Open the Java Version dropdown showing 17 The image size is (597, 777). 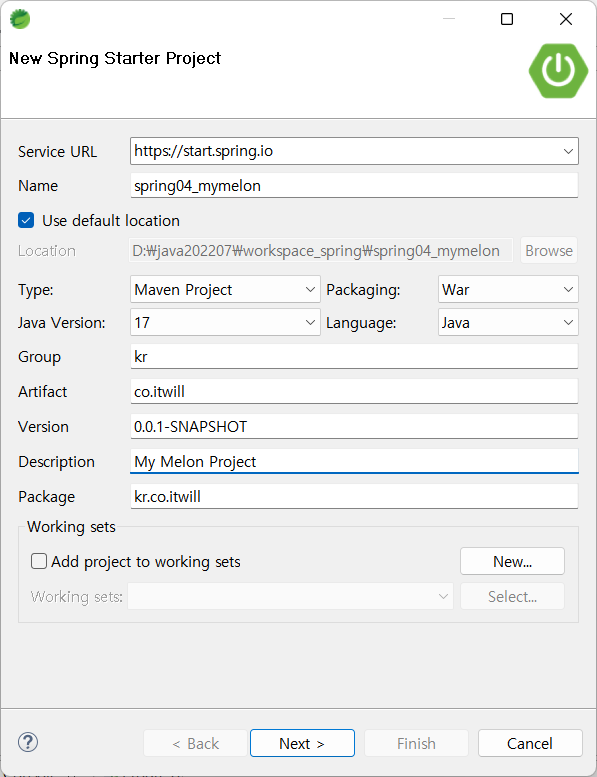[225, 323]
